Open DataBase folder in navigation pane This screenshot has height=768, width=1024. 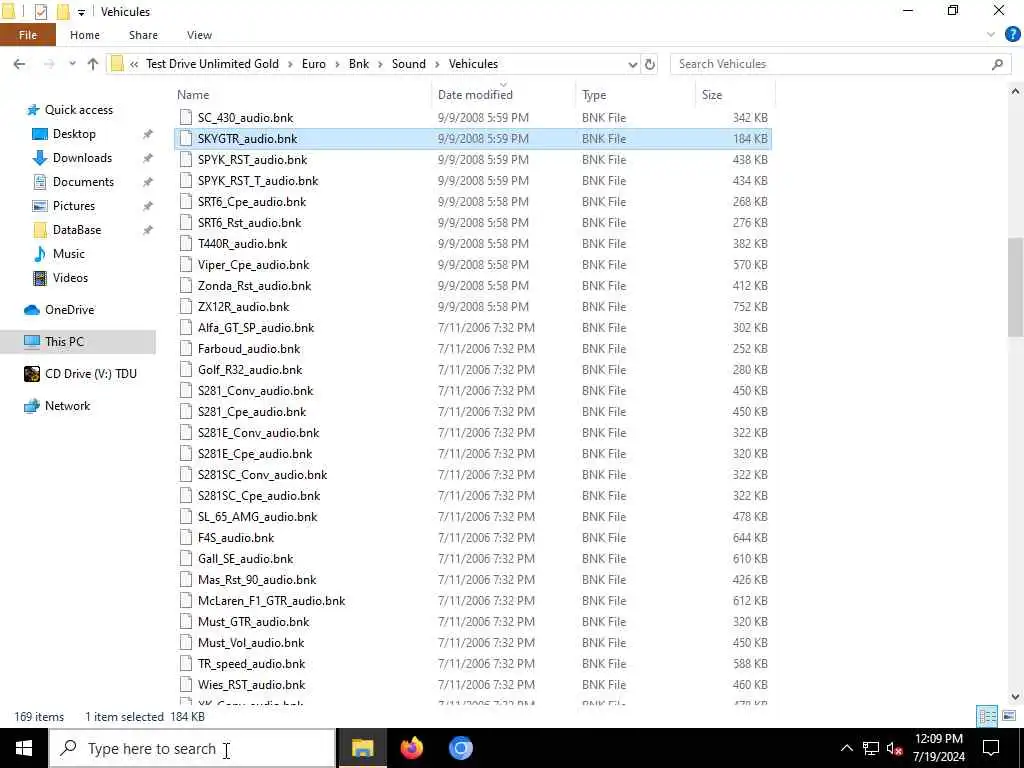(76, 230)
